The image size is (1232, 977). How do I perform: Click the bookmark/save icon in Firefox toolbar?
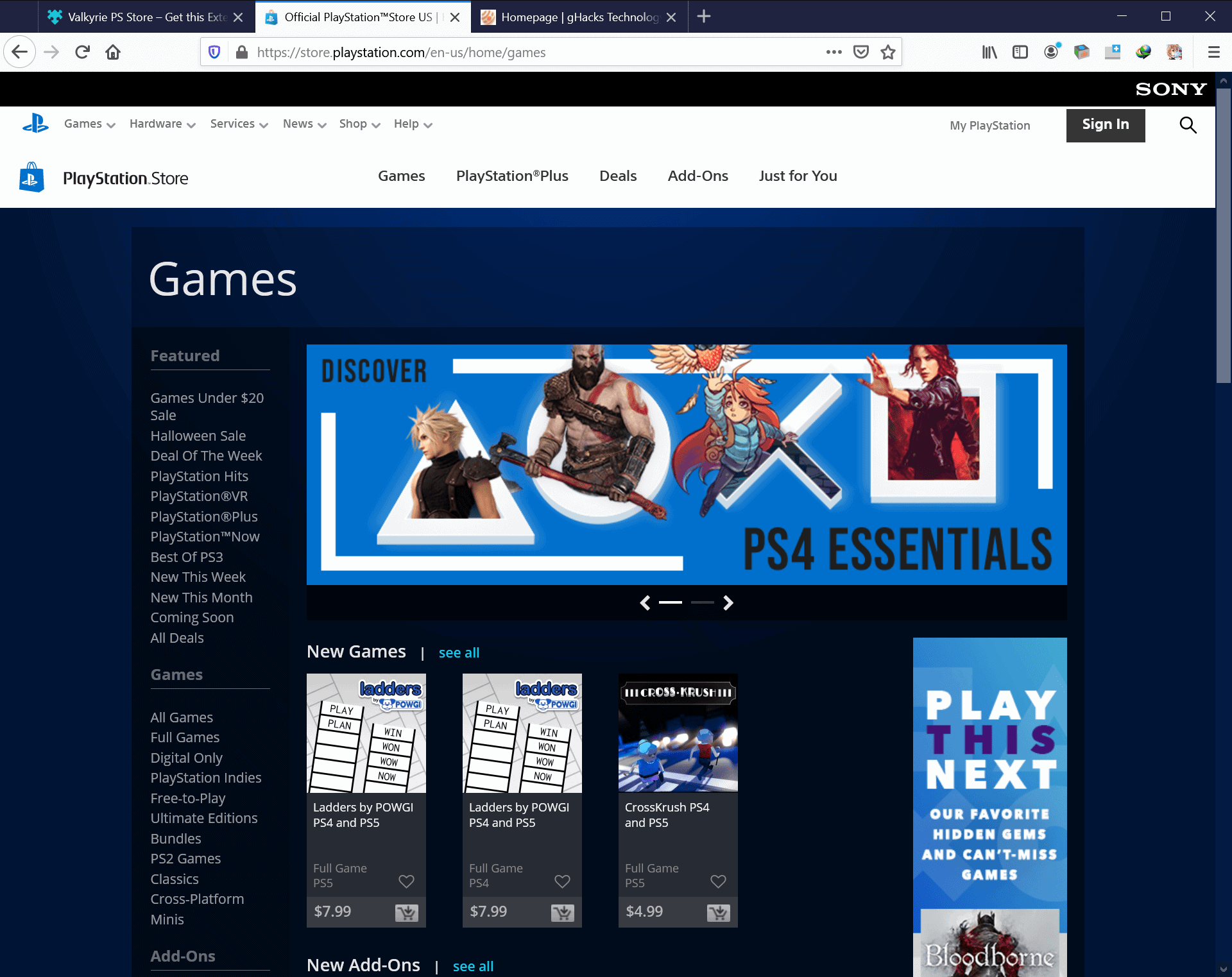(887, 52)
